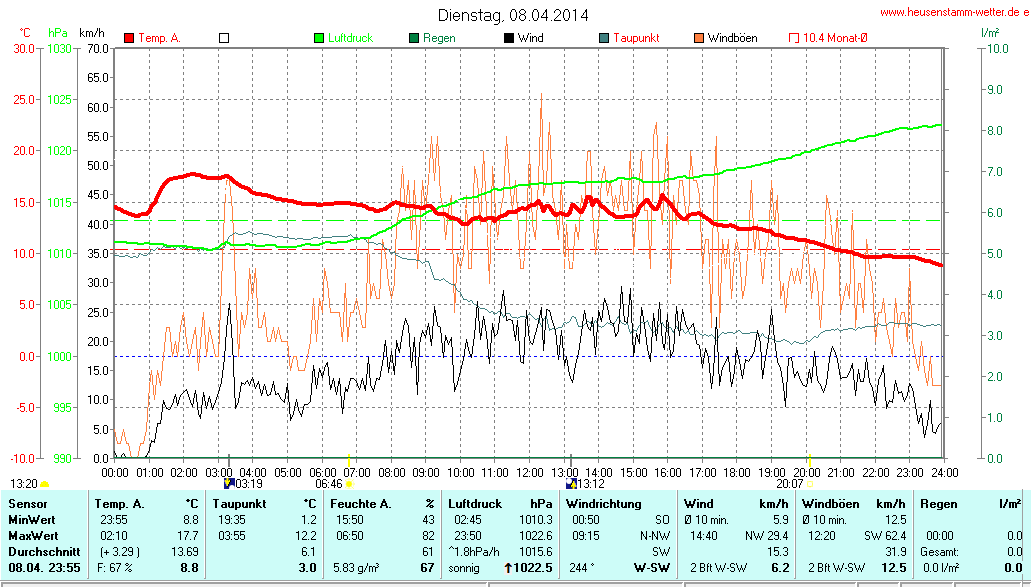This screenshot has width=1034, height=587.
Task: Click the pressure trend arrow beside 1022.5
Action: pos(508,568)
